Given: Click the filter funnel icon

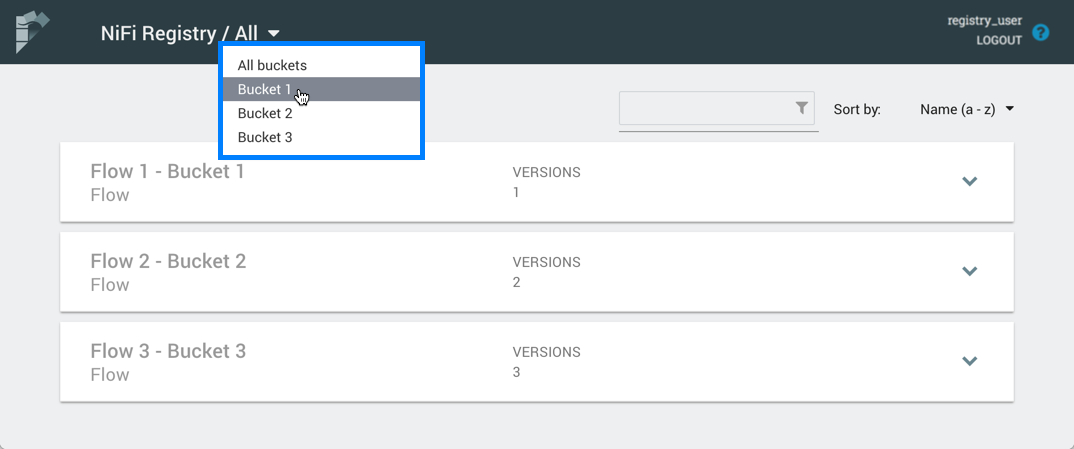Looking at the screenshot, I should click(x=802, y=108).
